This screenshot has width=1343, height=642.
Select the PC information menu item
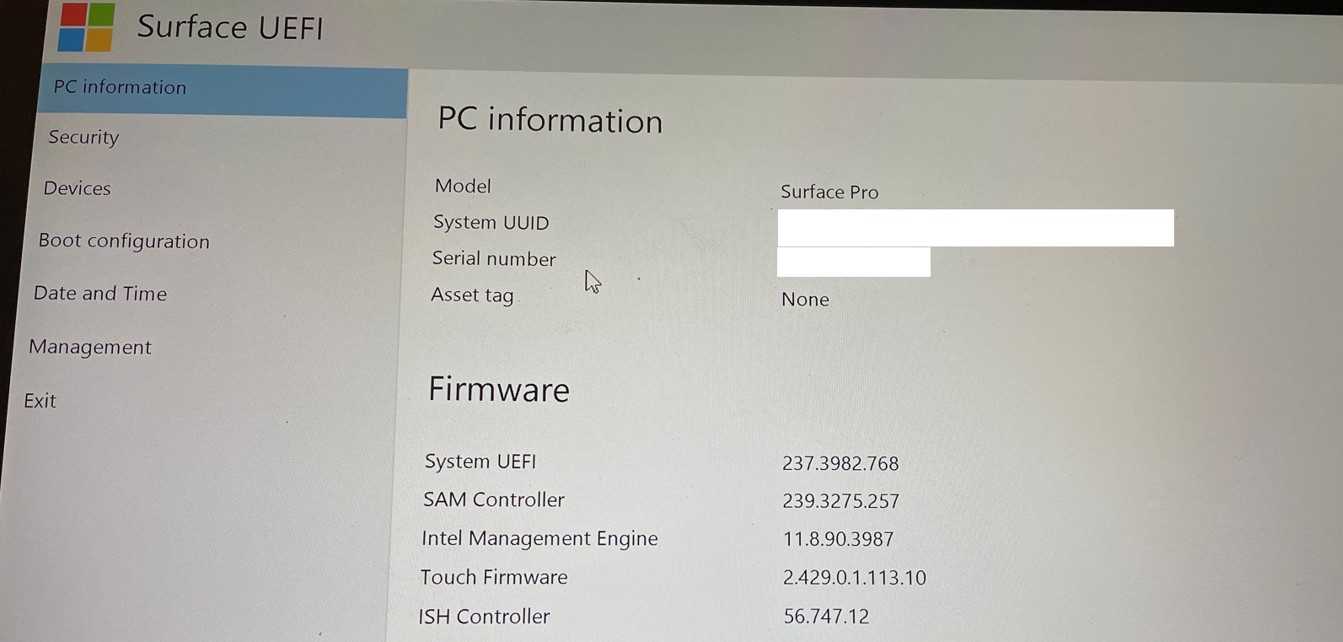click(224, 91)
